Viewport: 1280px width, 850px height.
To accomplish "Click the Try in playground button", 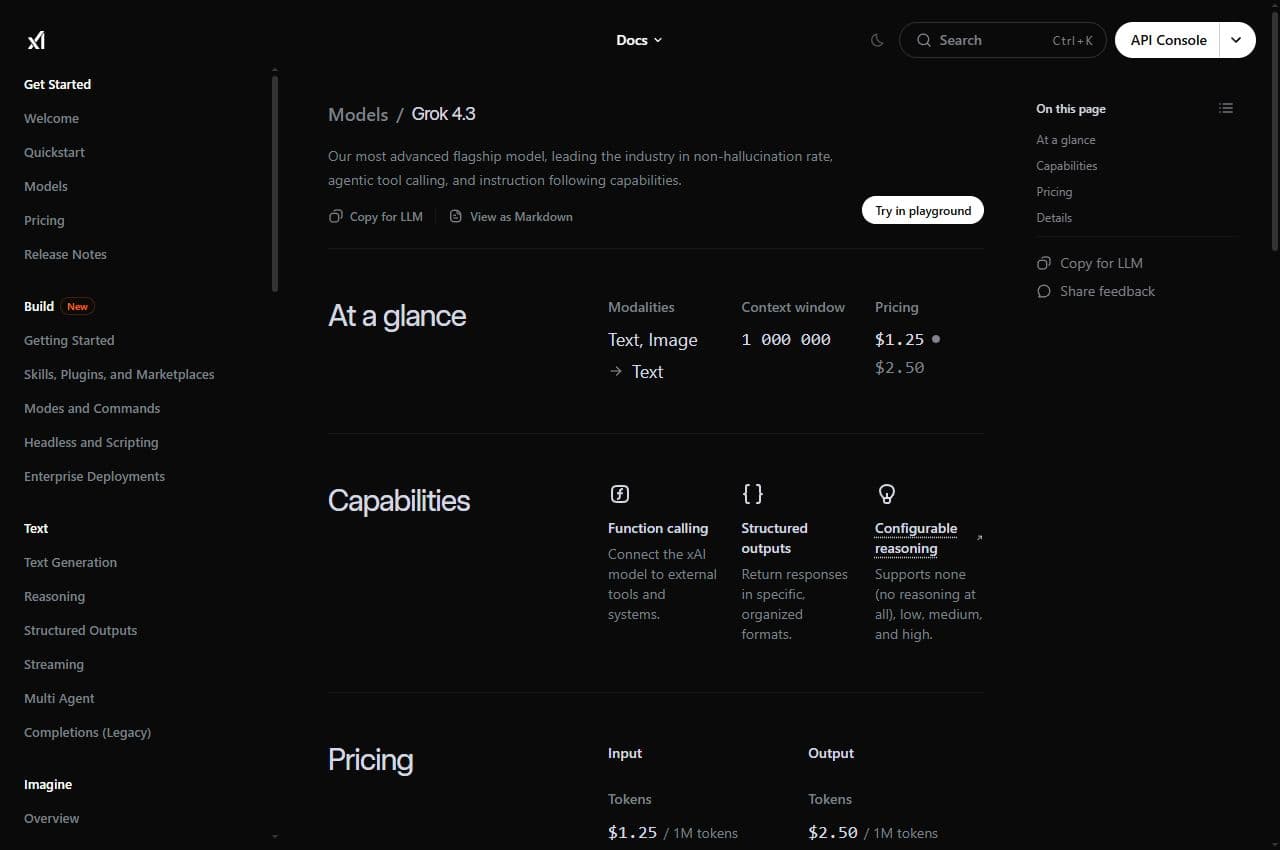I will tap(923, 211).
